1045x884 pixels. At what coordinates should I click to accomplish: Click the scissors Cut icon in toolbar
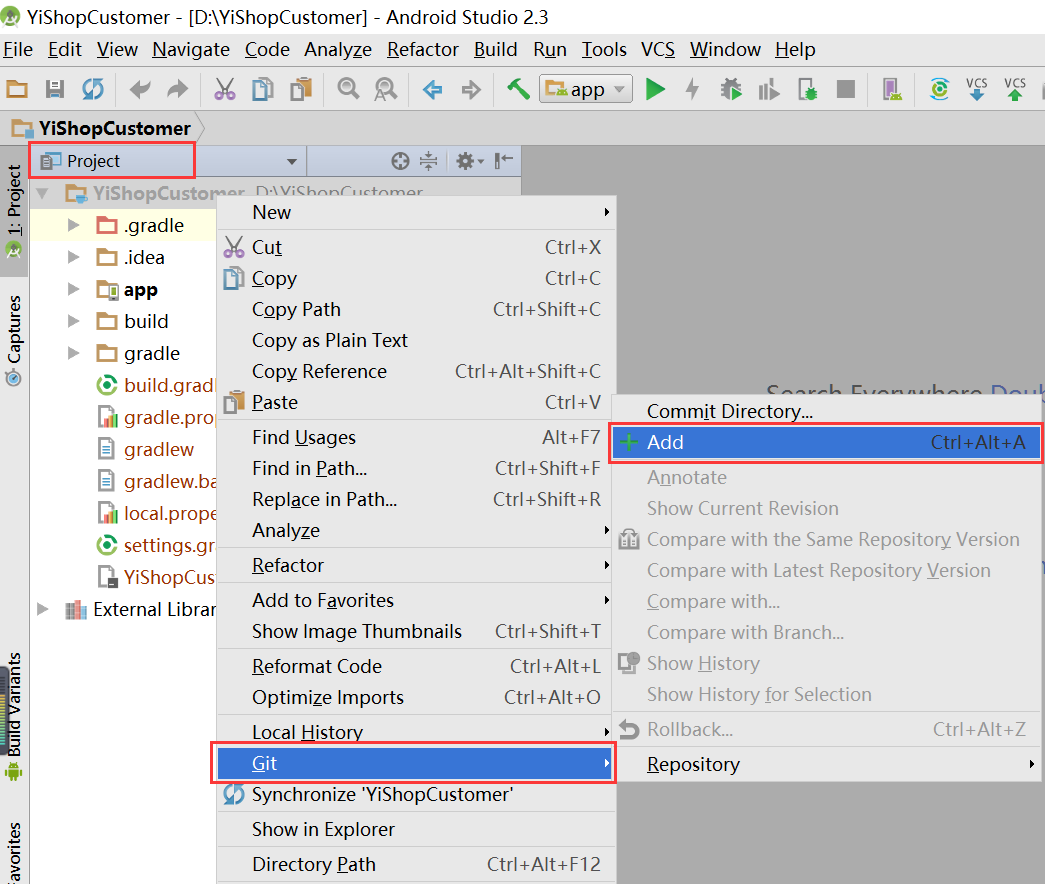(225, 89)
